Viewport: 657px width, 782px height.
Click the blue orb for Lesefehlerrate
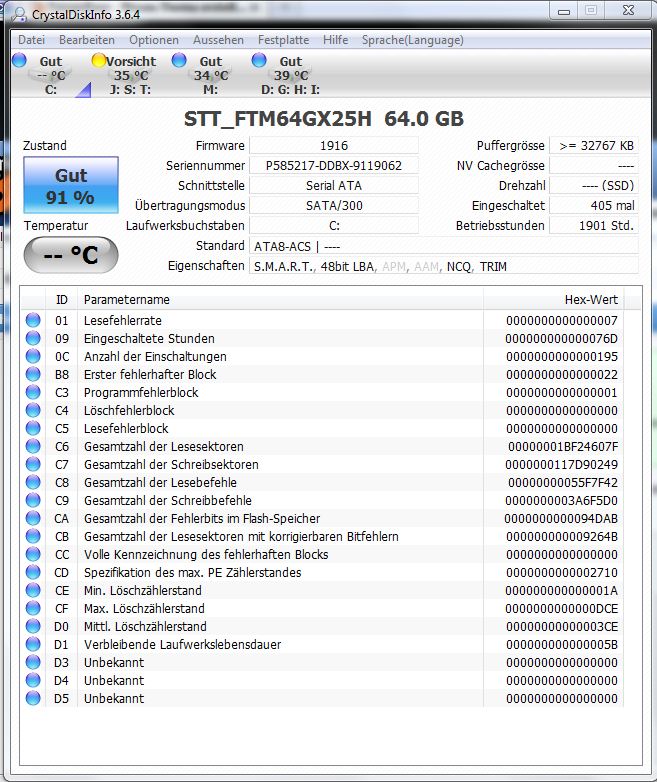point(33,320)
